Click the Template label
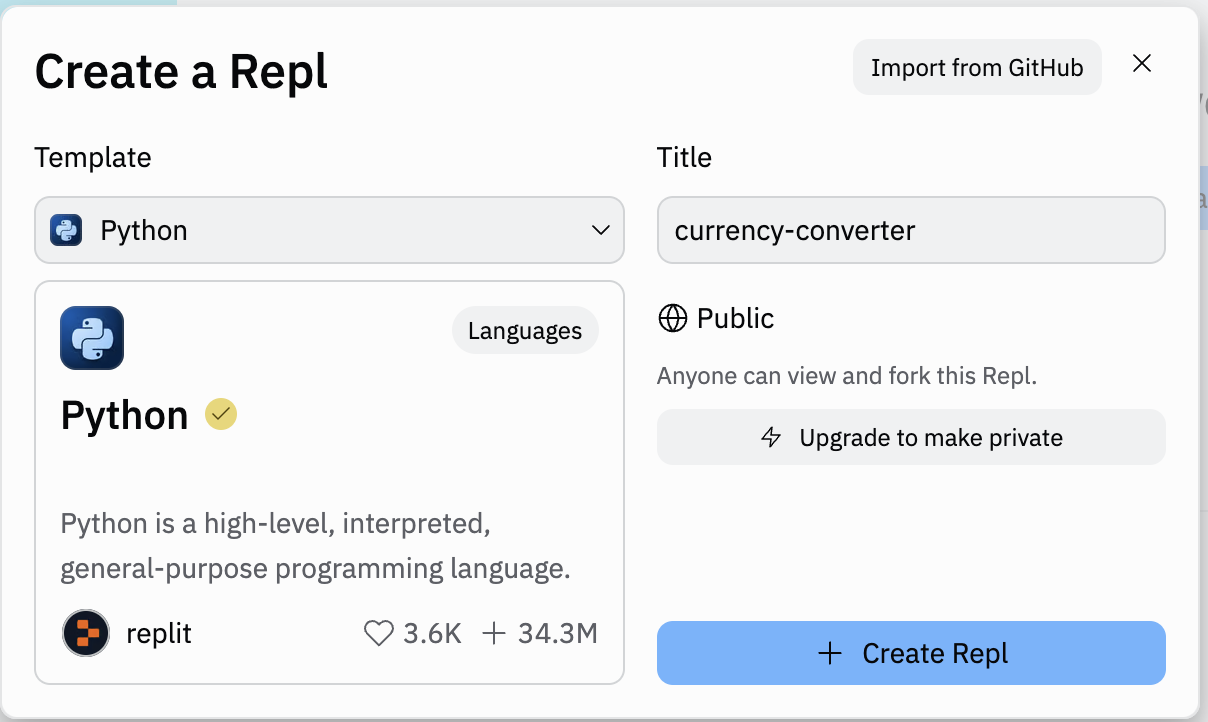 tap(93, 157)
